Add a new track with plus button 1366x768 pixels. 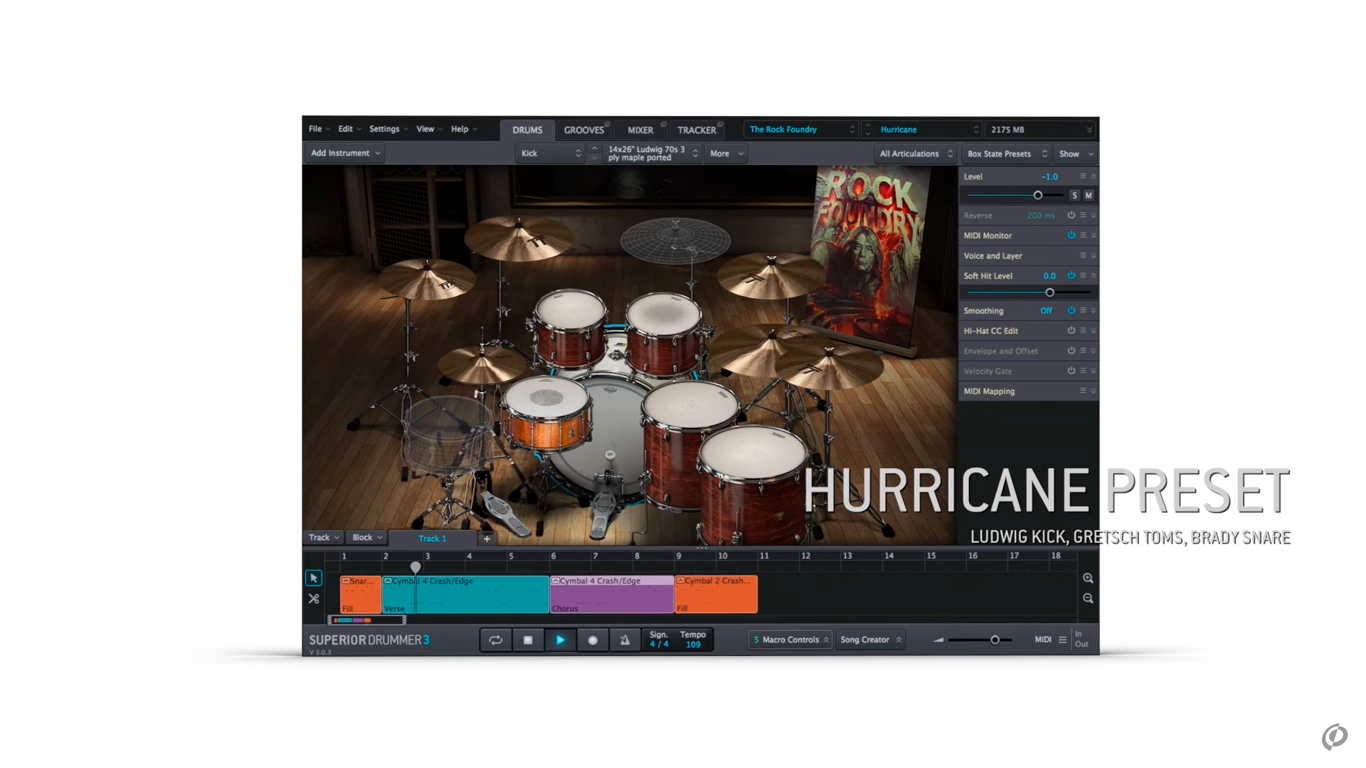click(x=487, y=538)
